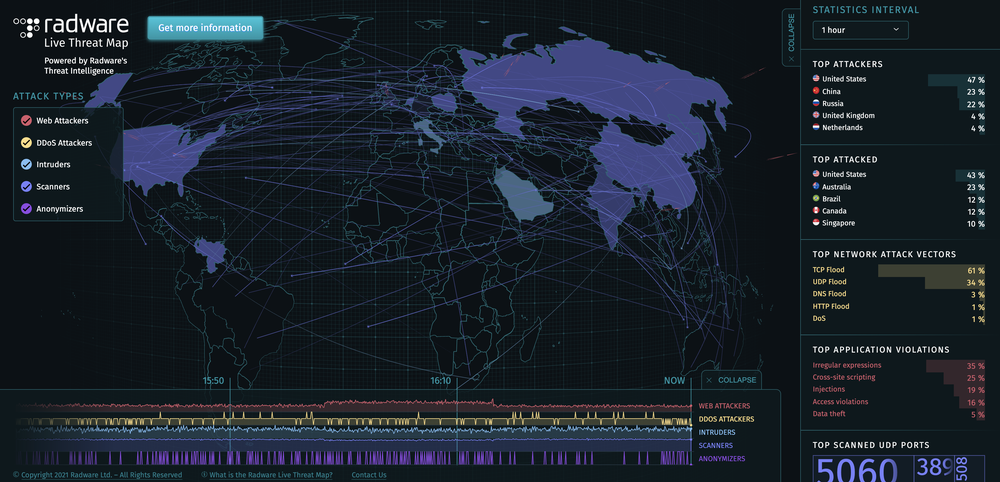Click the United States flag in Top Attacked

816,174
